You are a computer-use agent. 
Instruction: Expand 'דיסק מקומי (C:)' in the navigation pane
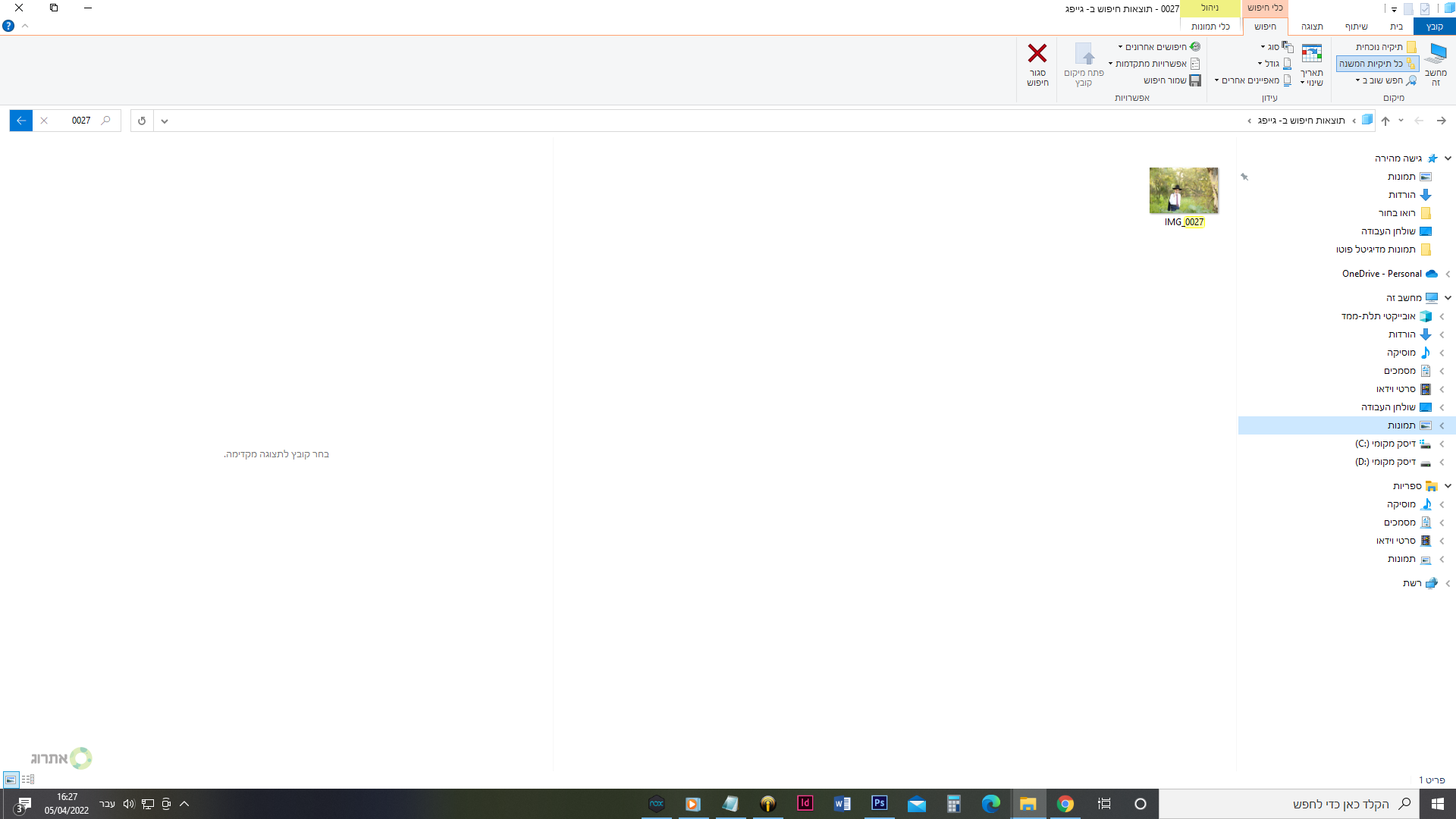click(x=1443, y=444)
